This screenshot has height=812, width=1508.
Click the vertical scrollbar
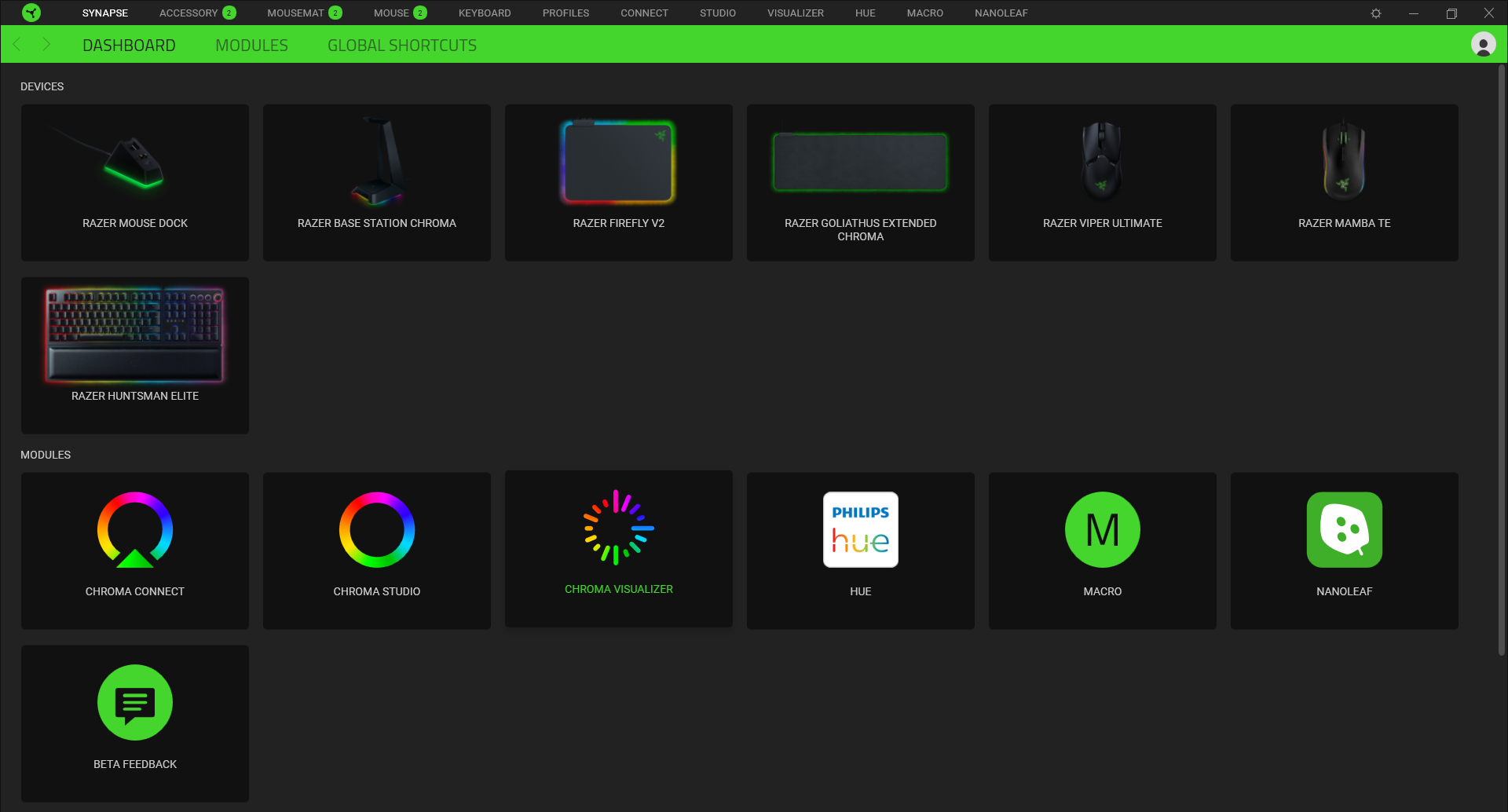coord(1502,361)
